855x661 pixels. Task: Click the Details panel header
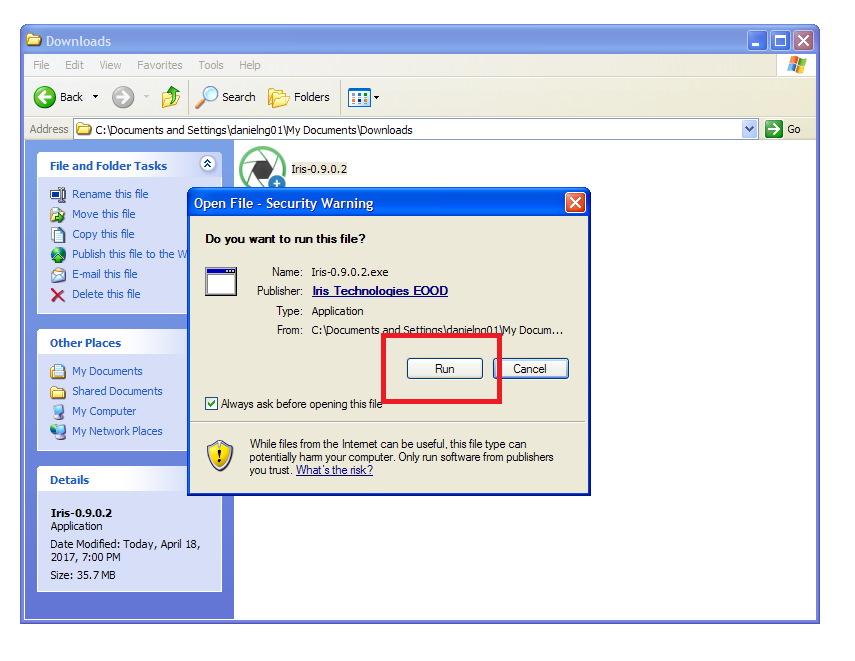click(x=112, y=479)
